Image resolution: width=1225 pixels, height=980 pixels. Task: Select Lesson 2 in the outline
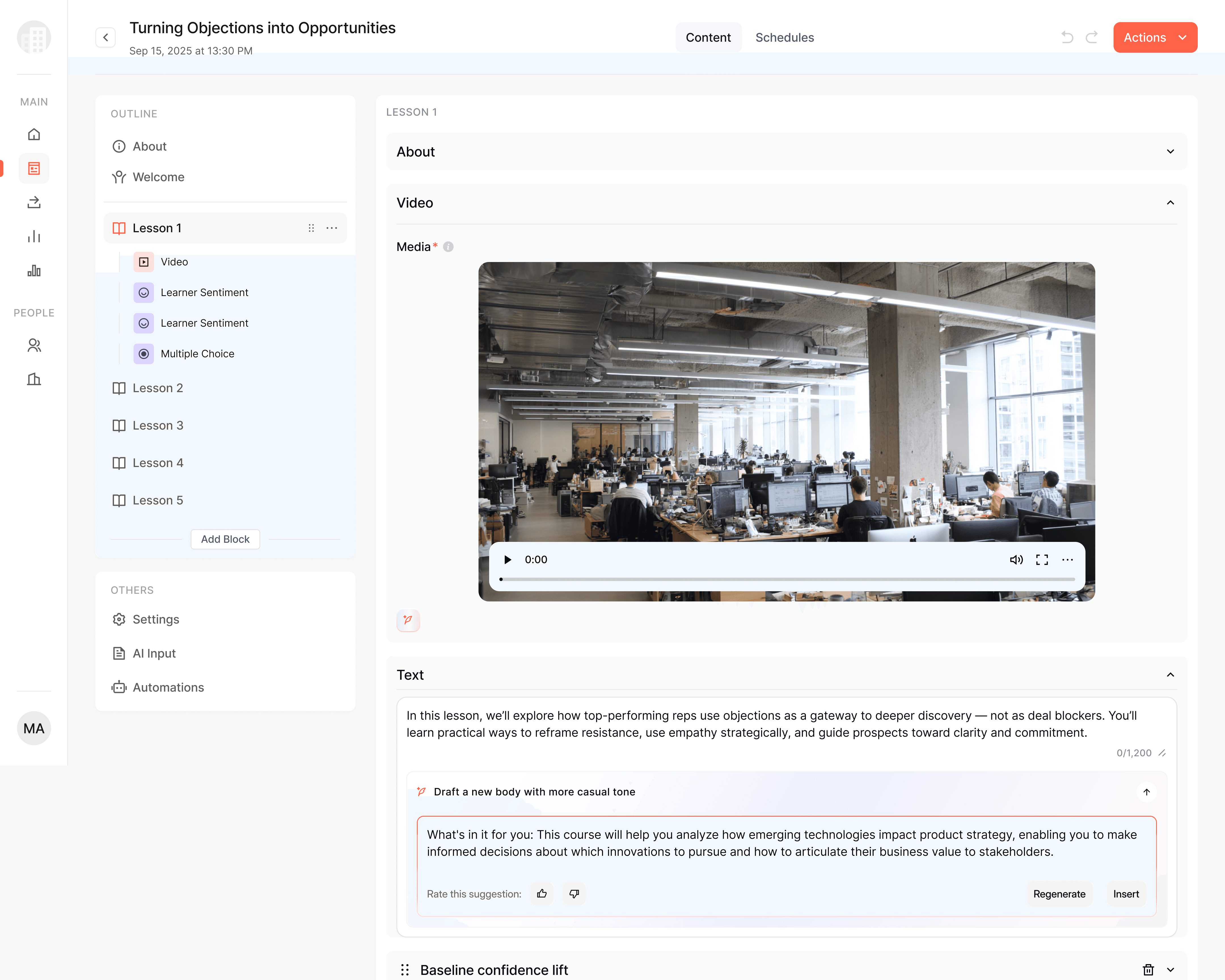(x=158, y=388)
